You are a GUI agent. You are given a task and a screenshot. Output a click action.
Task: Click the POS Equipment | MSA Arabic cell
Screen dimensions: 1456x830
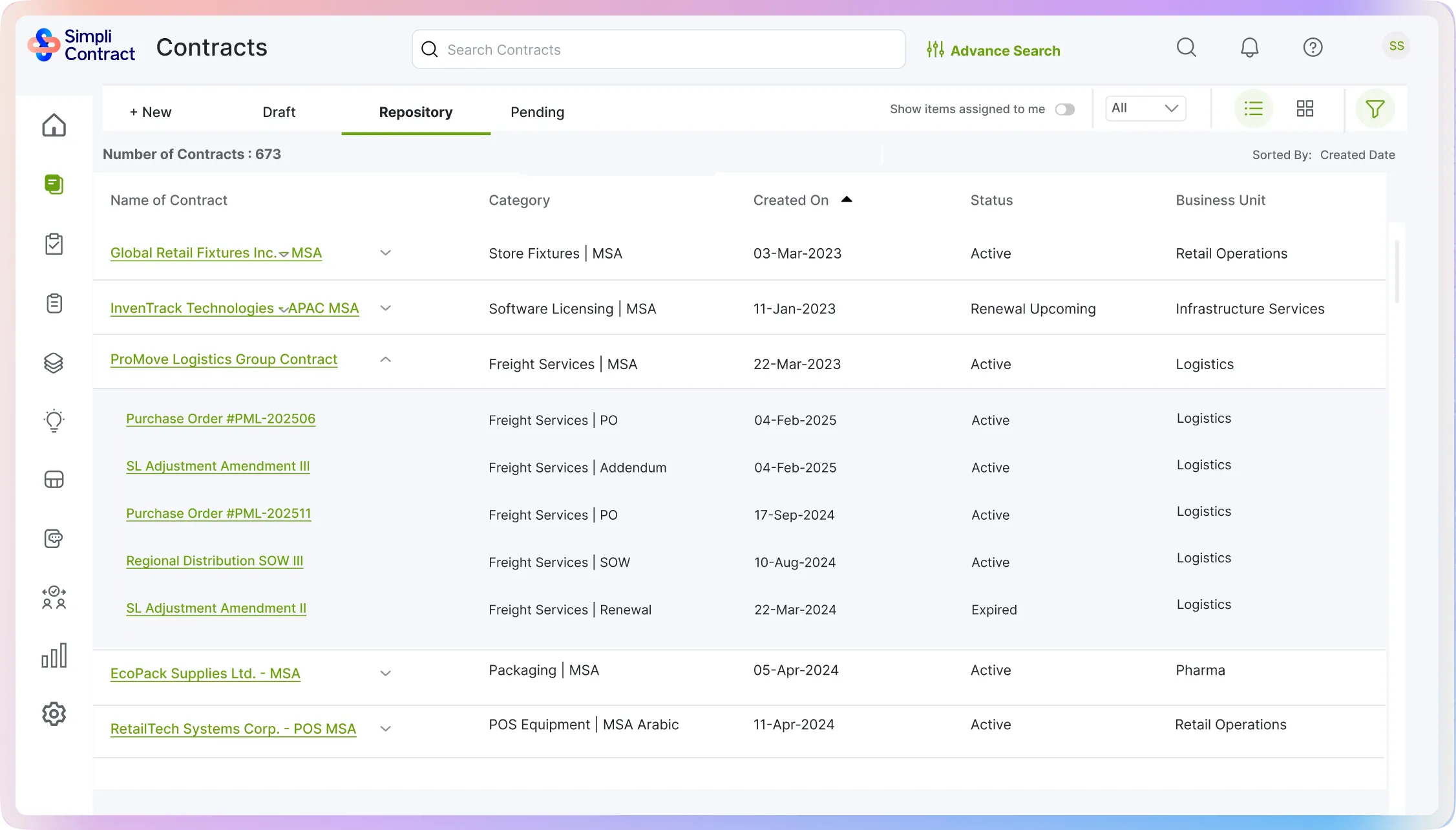click(x=584, y=725)
